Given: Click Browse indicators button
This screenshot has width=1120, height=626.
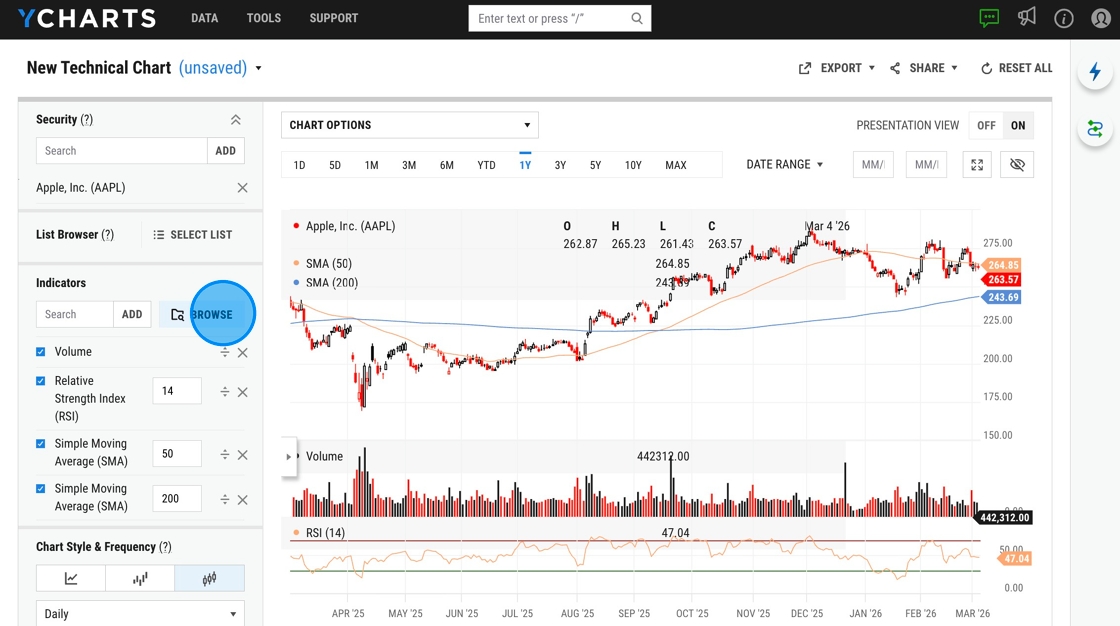Looking at the screenshot, I should (x=202, y=314).
